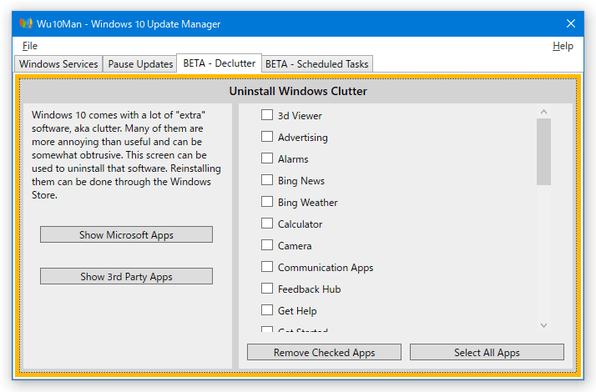Open the File menu

(x=30, y=46)
